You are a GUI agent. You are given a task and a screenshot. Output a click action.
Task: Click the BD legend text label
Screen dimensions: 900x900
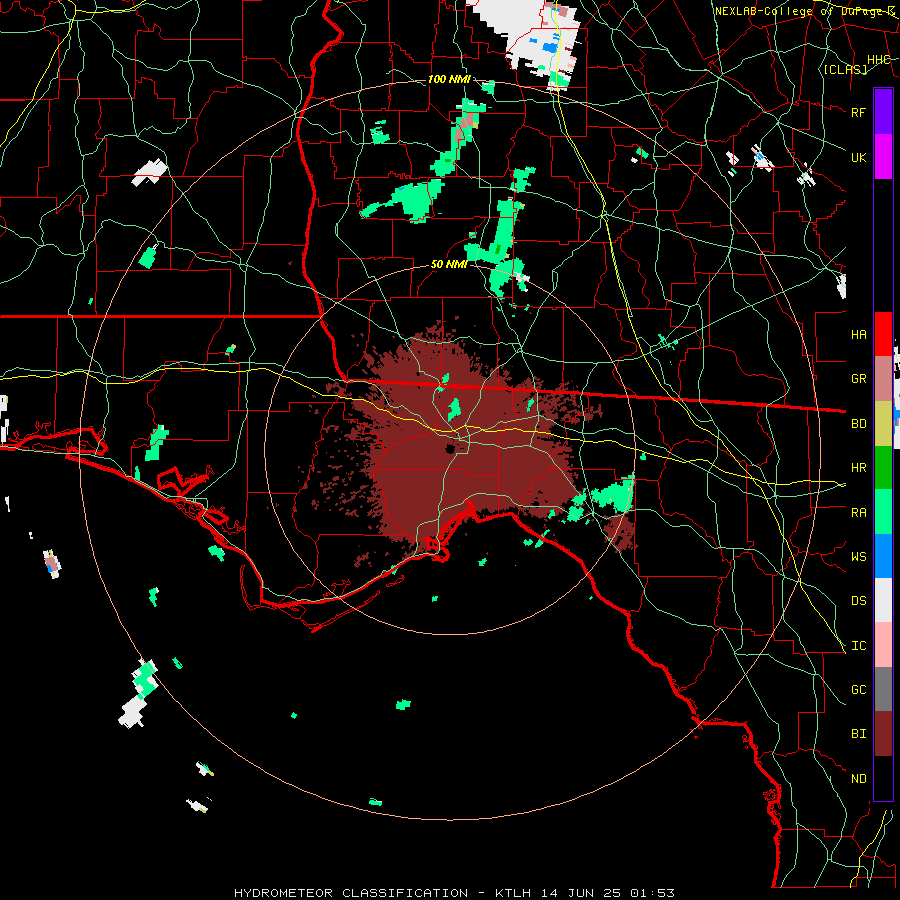pyautogui.click(x=858, y=423)
